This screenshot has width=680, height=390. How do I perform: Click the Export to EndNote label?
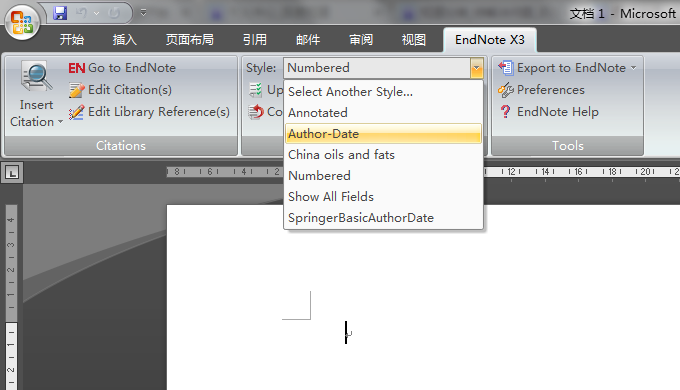571,68
